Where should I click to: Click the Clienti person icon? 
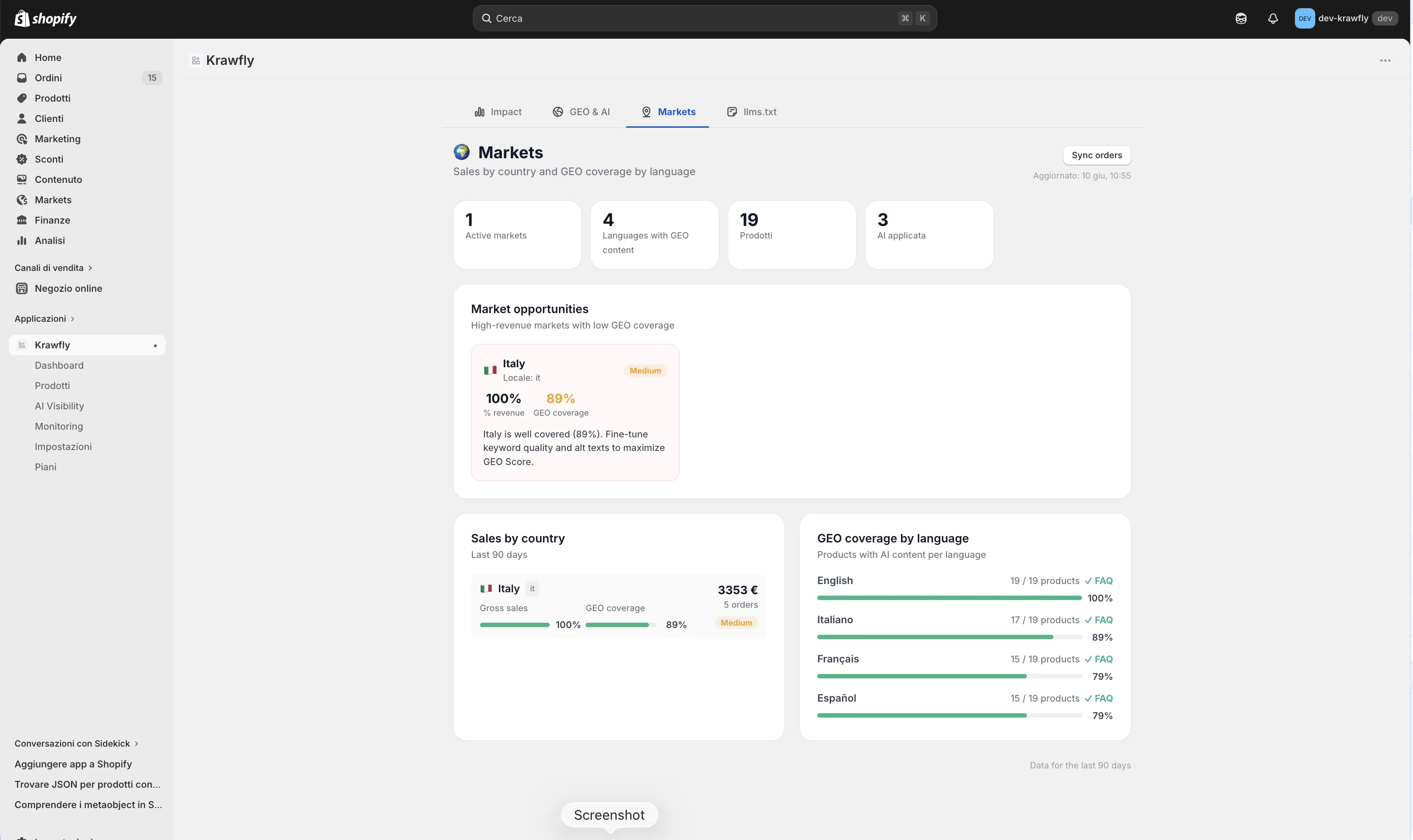click(21, 118)
